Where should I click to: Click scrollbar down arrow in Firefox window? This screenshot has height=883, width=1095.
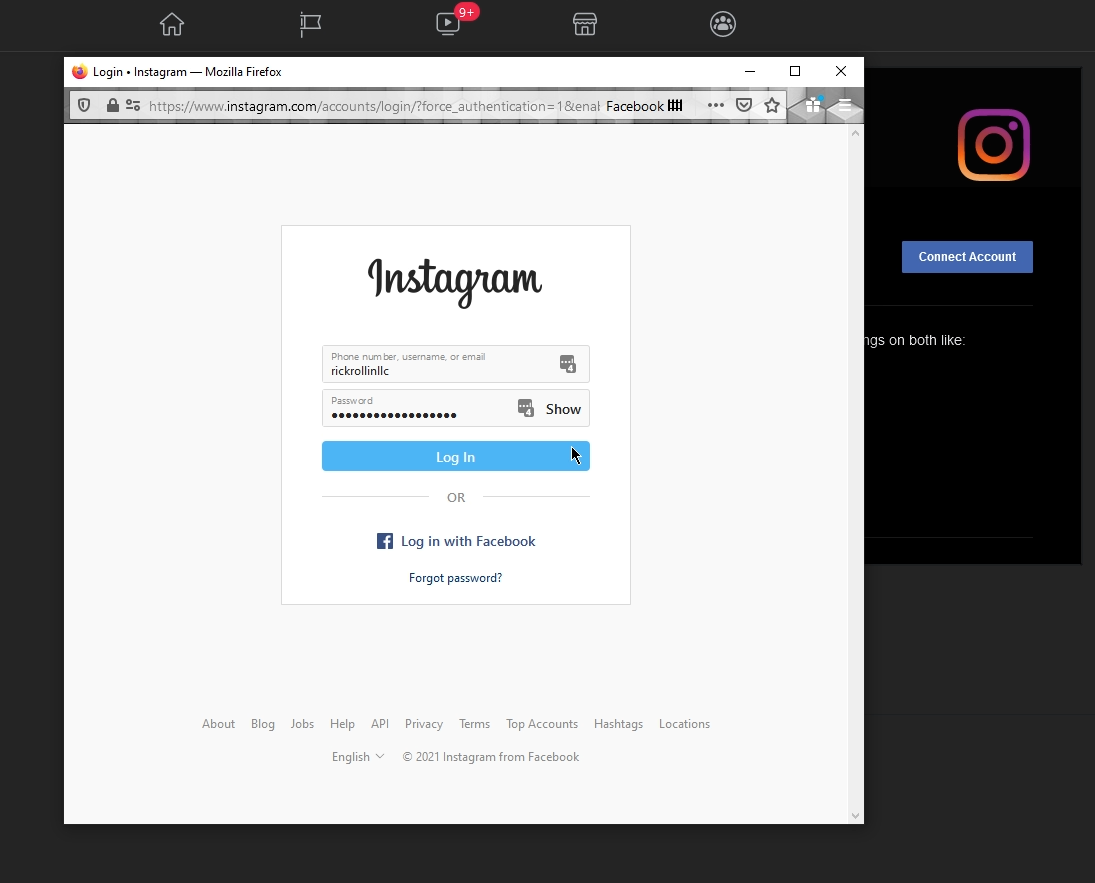(x=855, y=816)
